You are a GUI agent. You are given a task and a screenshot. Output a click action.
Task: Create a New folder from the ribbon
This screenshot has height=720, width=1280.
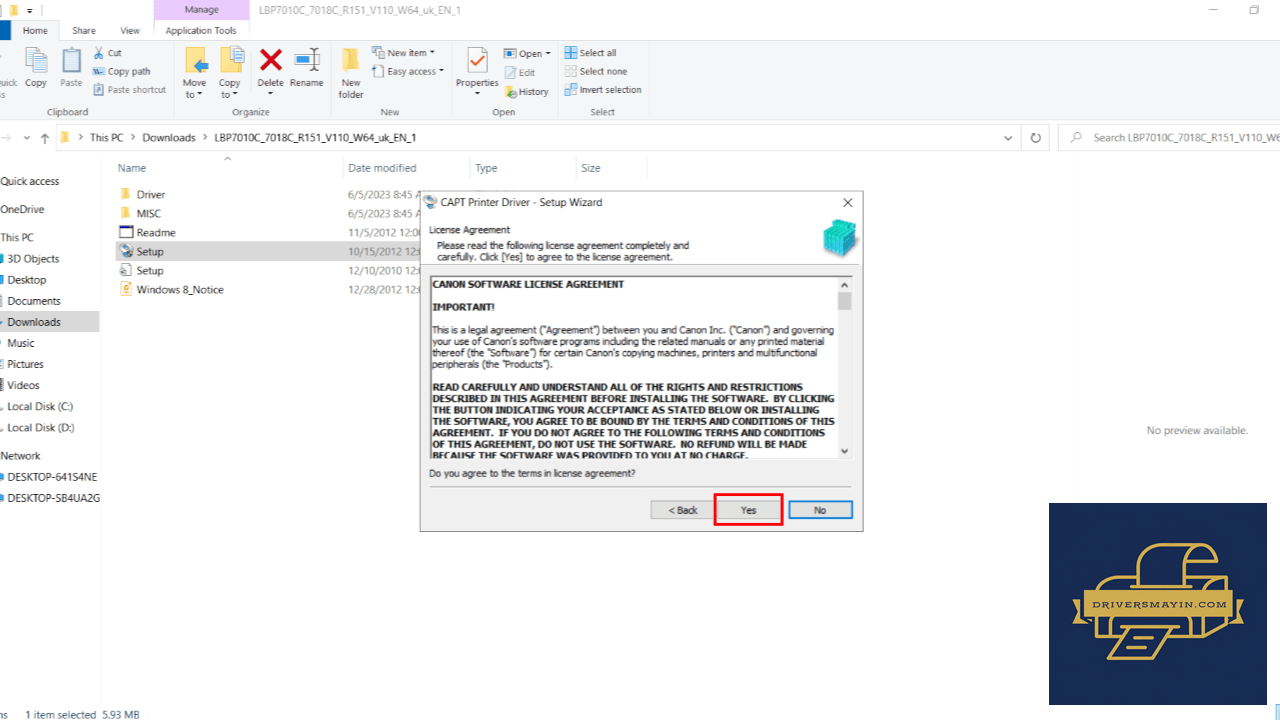351,73
